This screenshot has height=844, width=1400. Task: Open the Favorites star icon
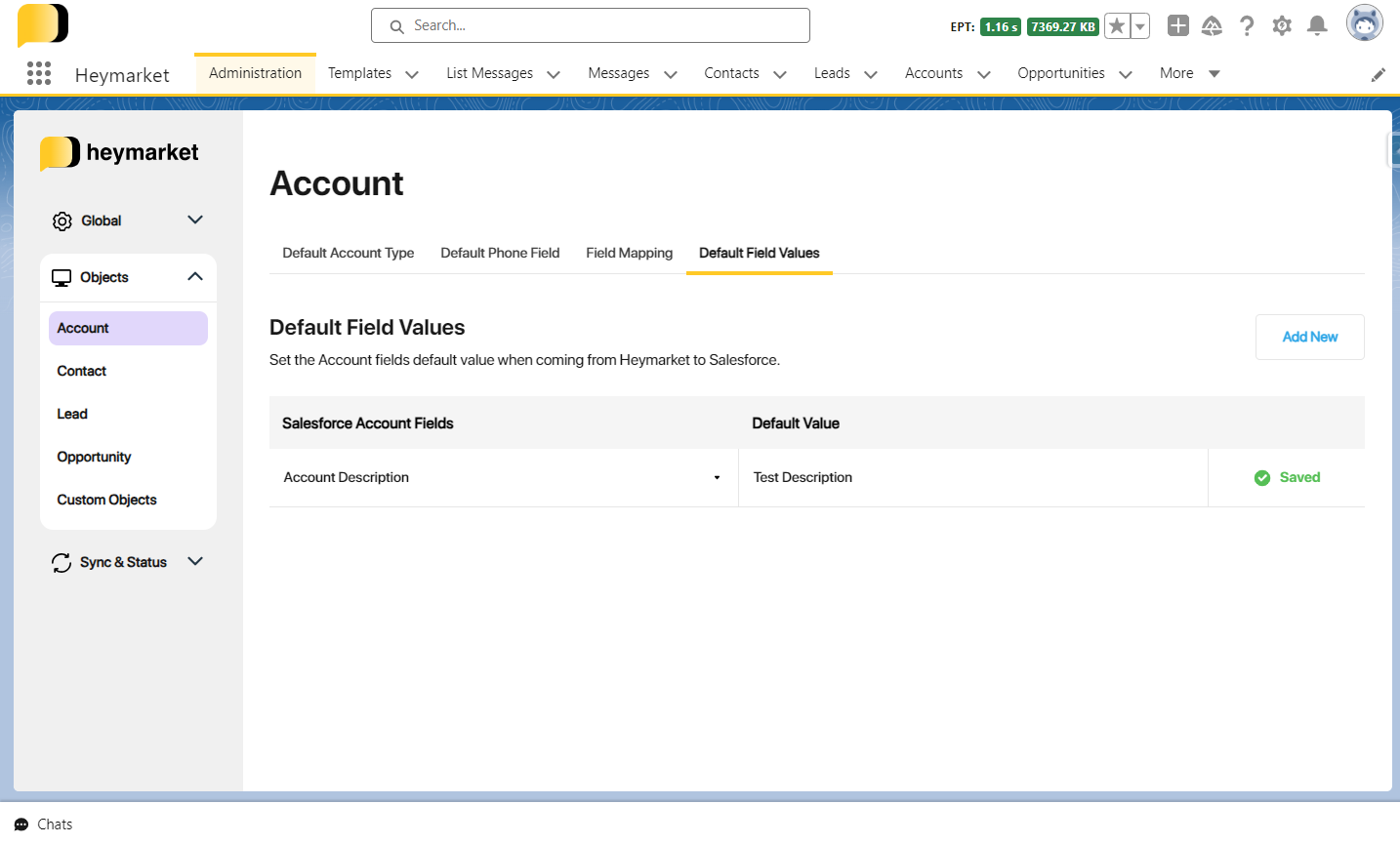[x=1117, y=26]
